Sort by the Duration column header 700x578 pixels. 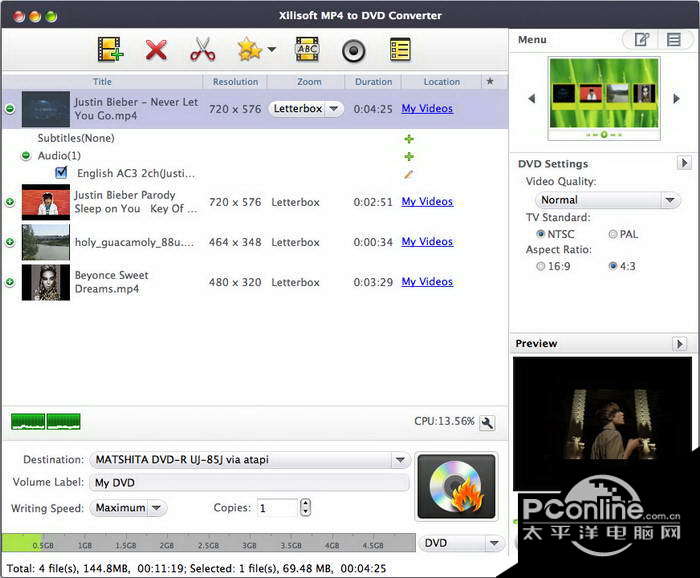click(x=373, y=82)
